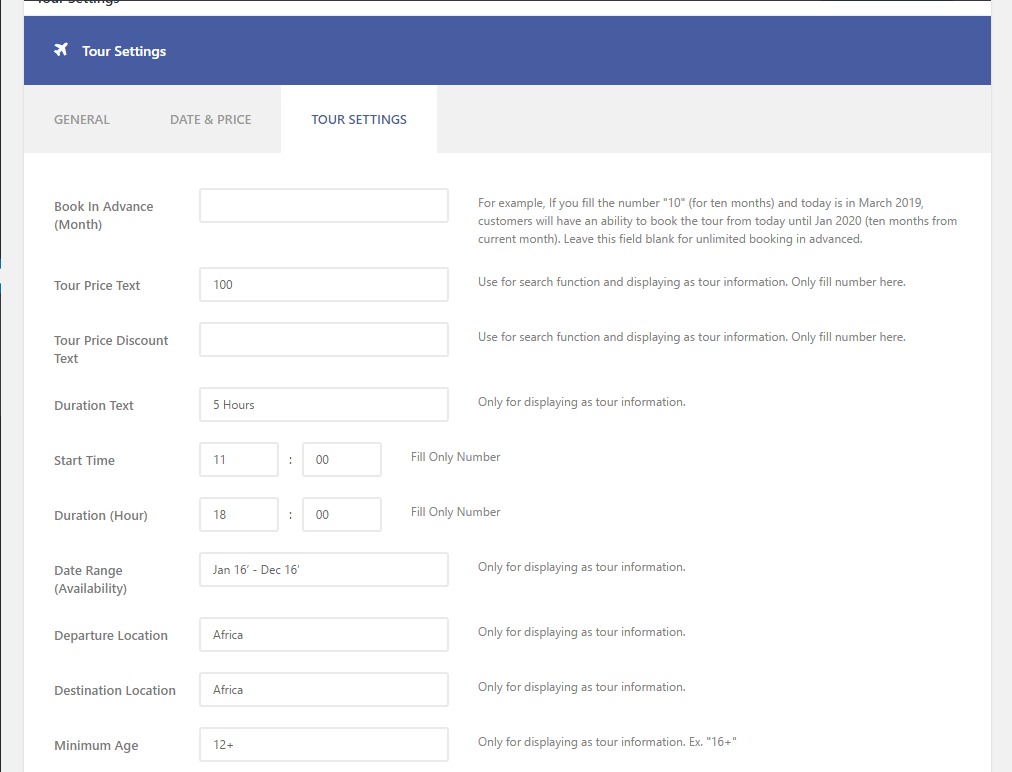Click the airplane icon in the header

(x=61, y=51)
